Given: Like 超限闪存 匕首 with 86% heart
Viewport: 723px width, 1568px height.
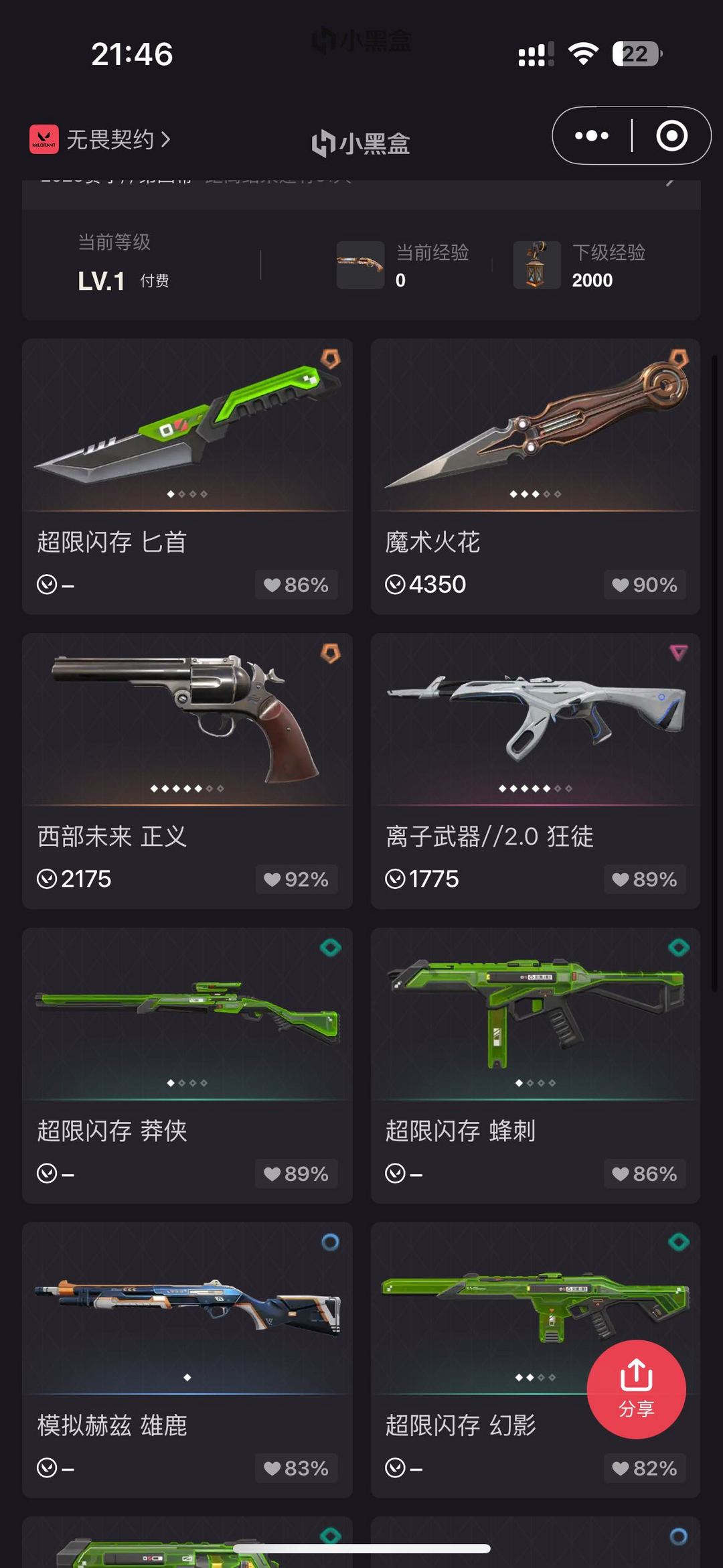Looking at the screenshot, I should (x=296, y=585).
